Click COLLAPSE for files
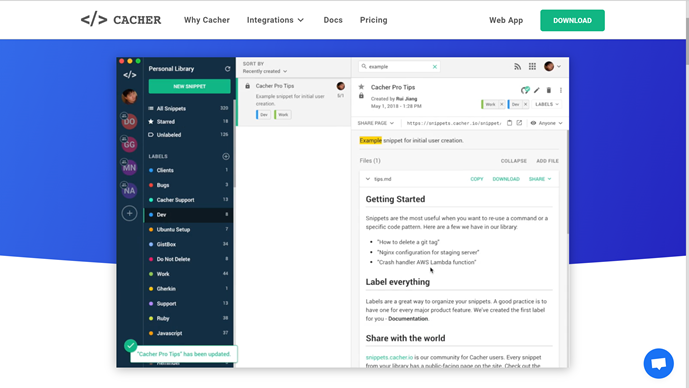The width and height of the screenshot is (689, 388). coord(513,161)
